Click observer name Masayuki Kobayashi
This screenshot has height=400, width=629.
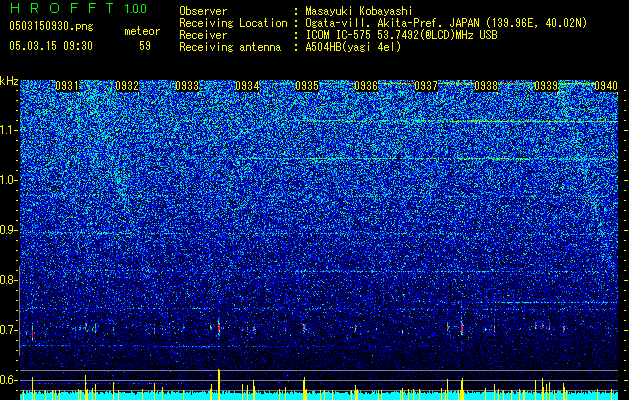coord(359,11)
